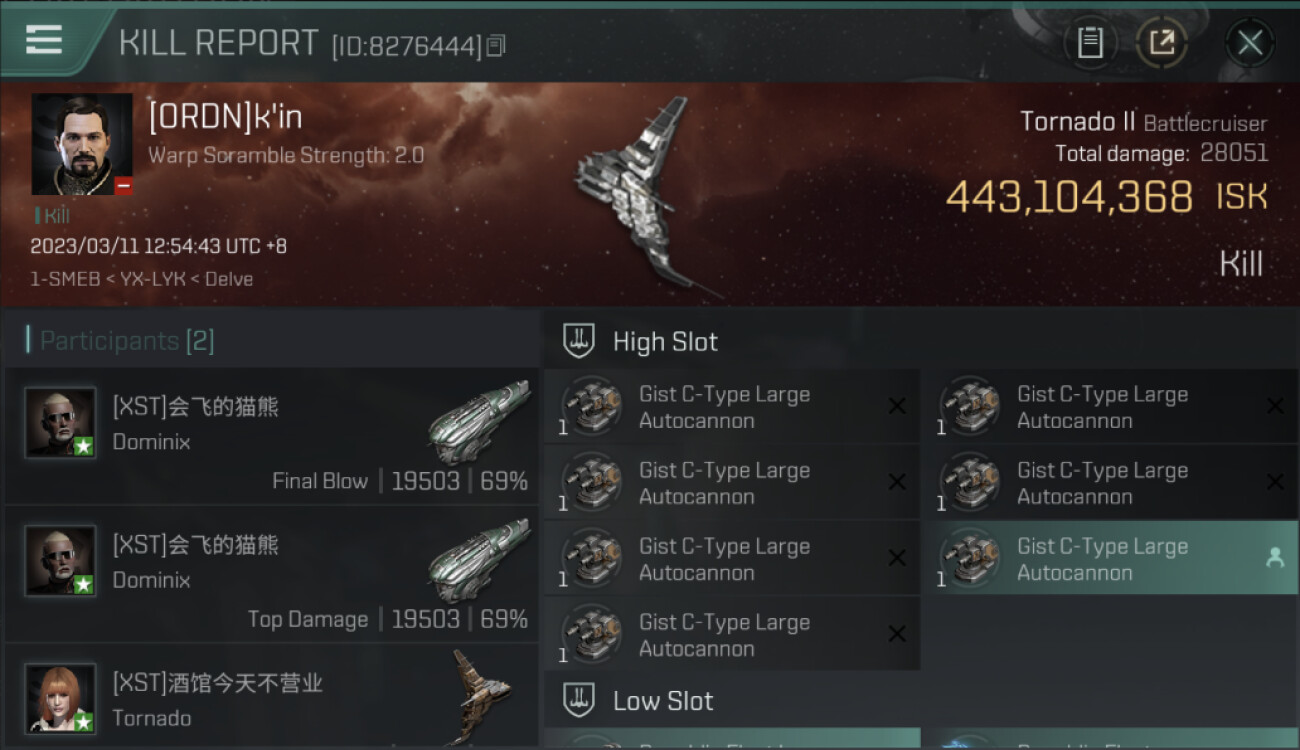Click the Tornado II Battlecruiser ship name
The width and height of the screenshot is (1300, 750).
1143,123
